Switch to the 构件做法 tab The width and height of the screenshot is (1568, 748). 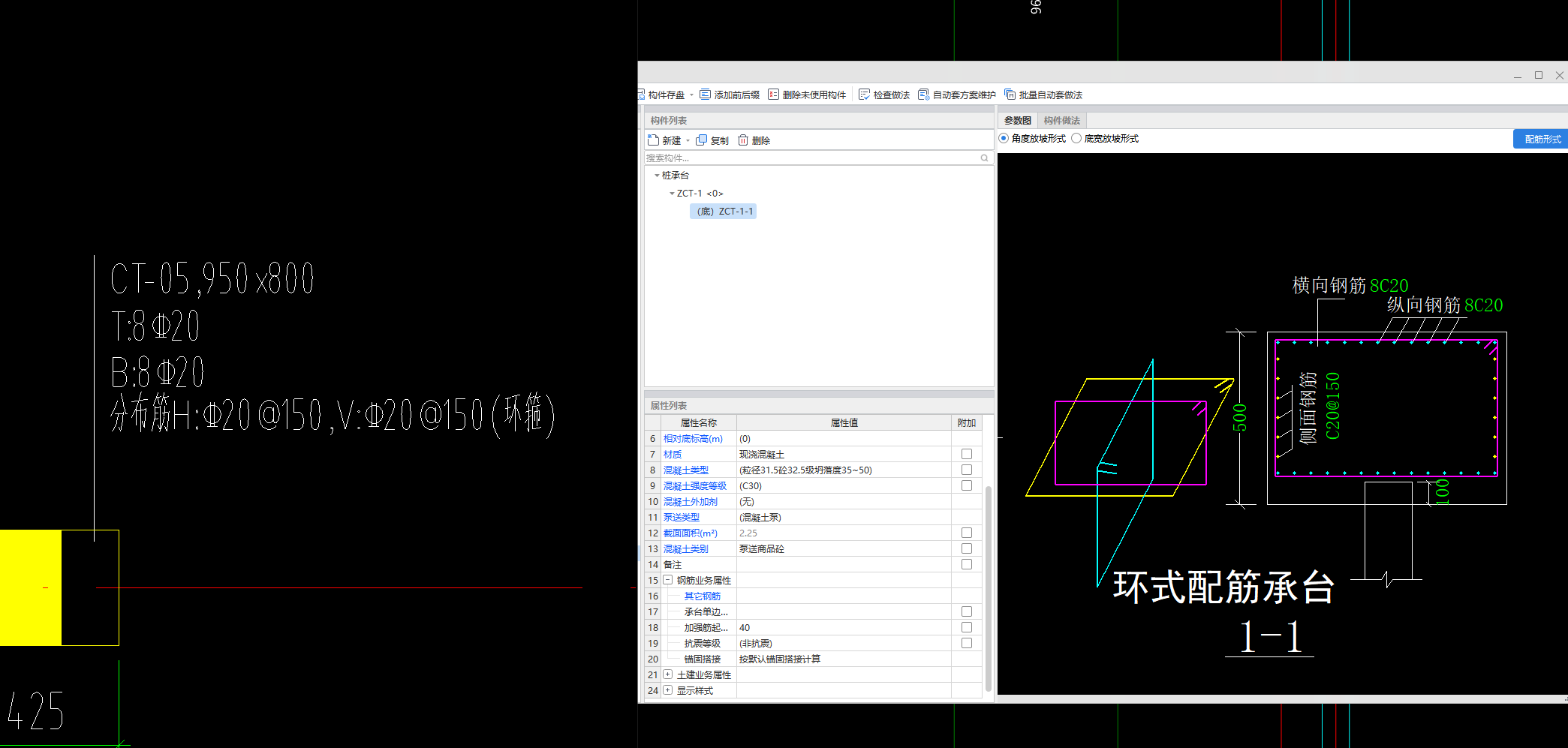[x=1061, y=120]
